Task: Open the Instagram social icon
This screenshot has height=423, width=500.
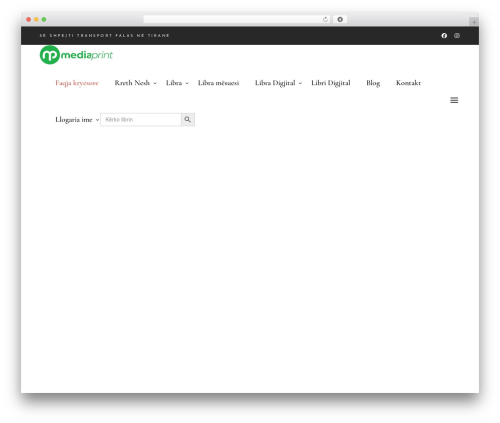Action: (x=457, y=35)
